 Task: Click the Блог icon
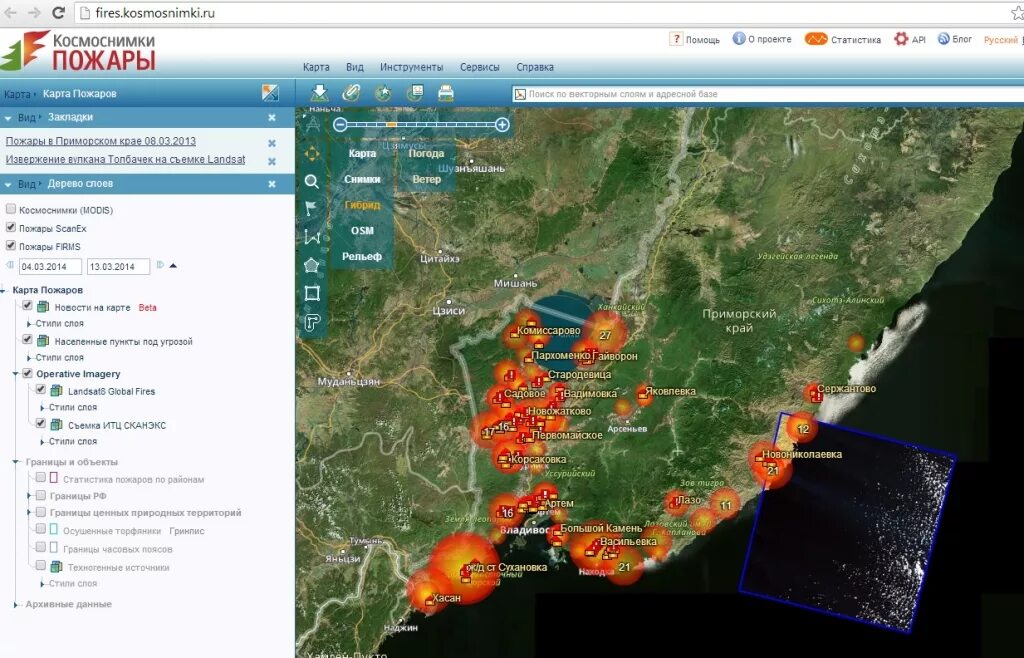coord(943,39)
